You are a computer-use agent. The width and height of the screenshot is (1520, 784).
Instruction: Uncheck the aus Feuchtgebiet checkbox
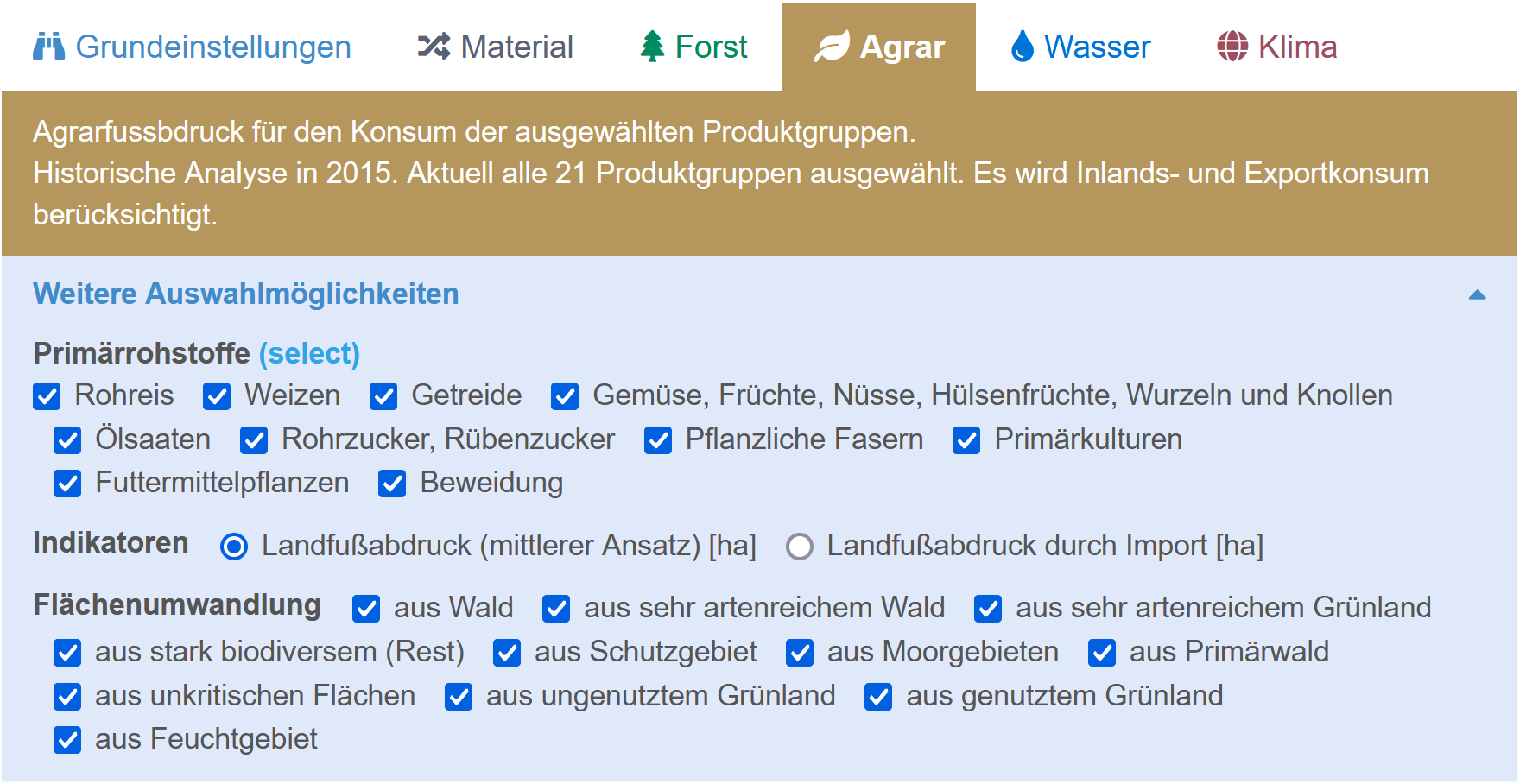pyautogui.click(x=67, y=740)
